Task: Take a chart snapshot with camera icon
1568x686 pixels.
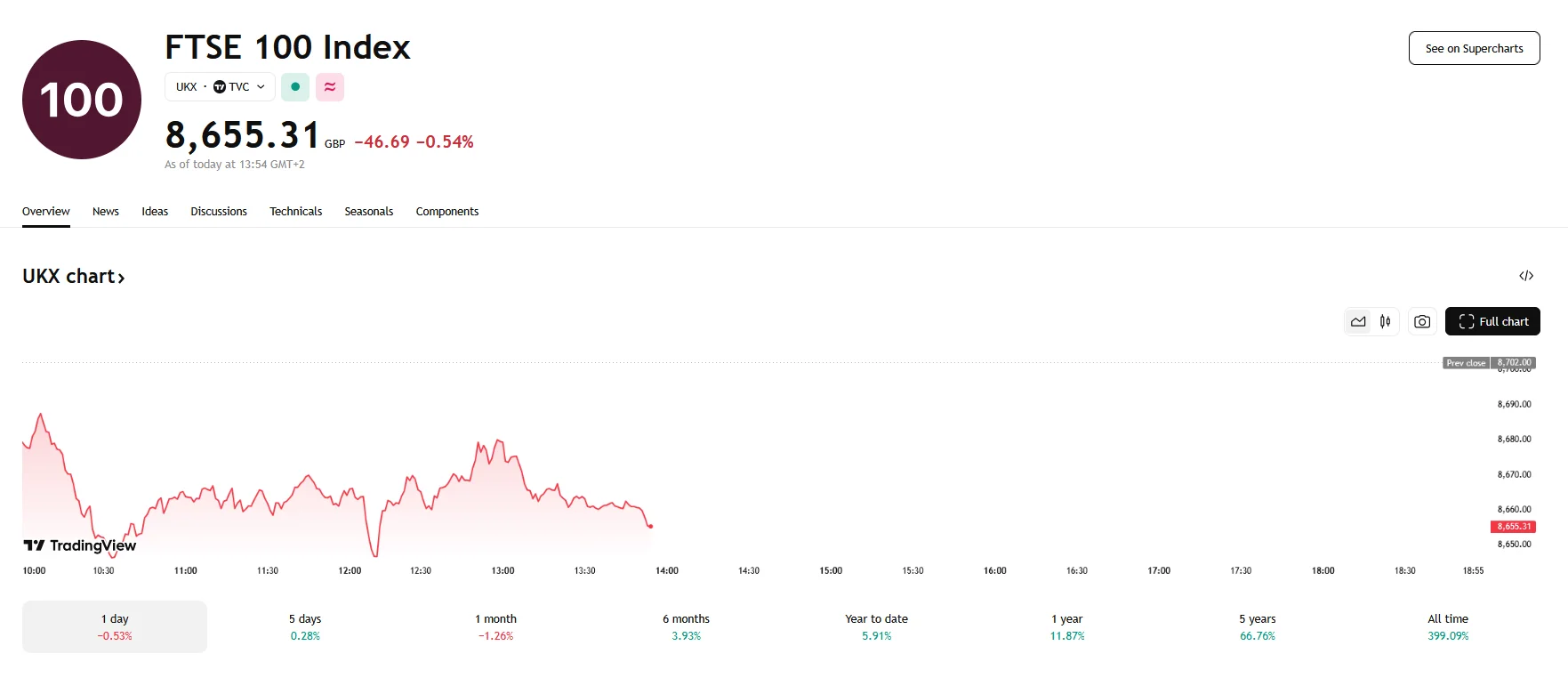Action: (1422, 321)
